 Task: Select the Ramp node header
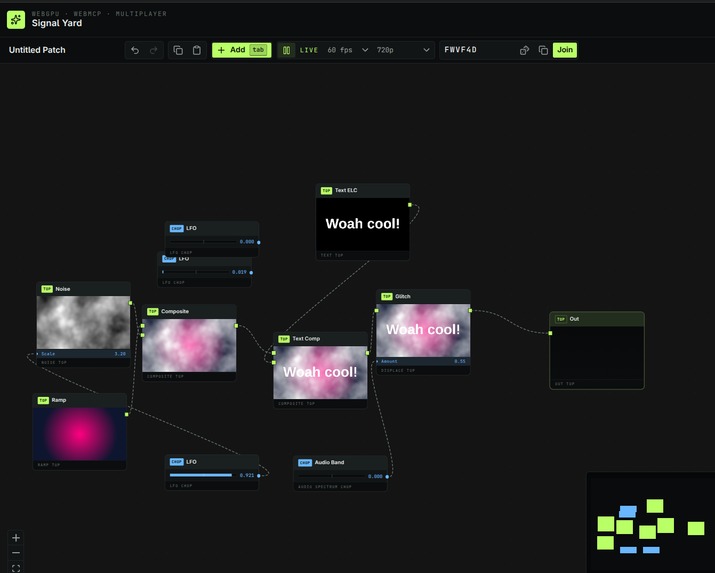coord(80,400)
